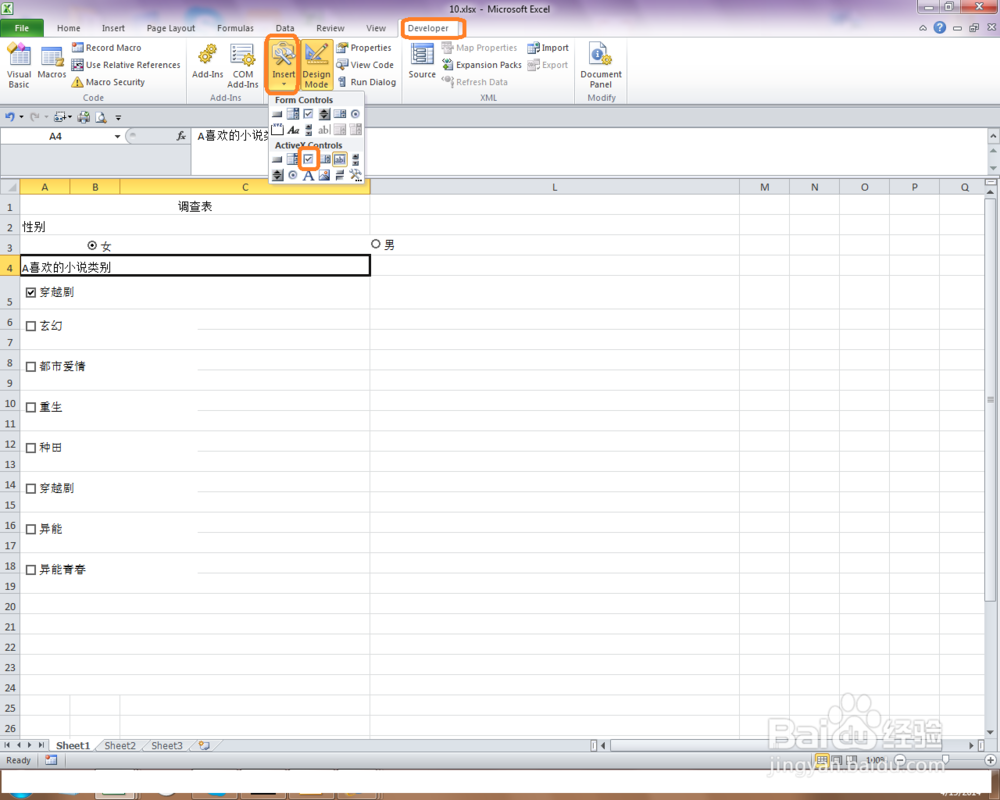The width and height of the screenshot is (1000, 800).
Task: Open the Sheet2 worksheet tab
Action: [x=120, y=745]
